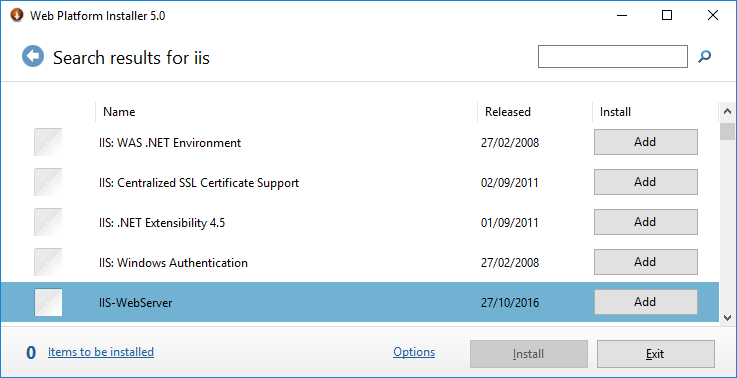
Task: Select the IIS-WebServer row name
Action: [x=135, y=303]
